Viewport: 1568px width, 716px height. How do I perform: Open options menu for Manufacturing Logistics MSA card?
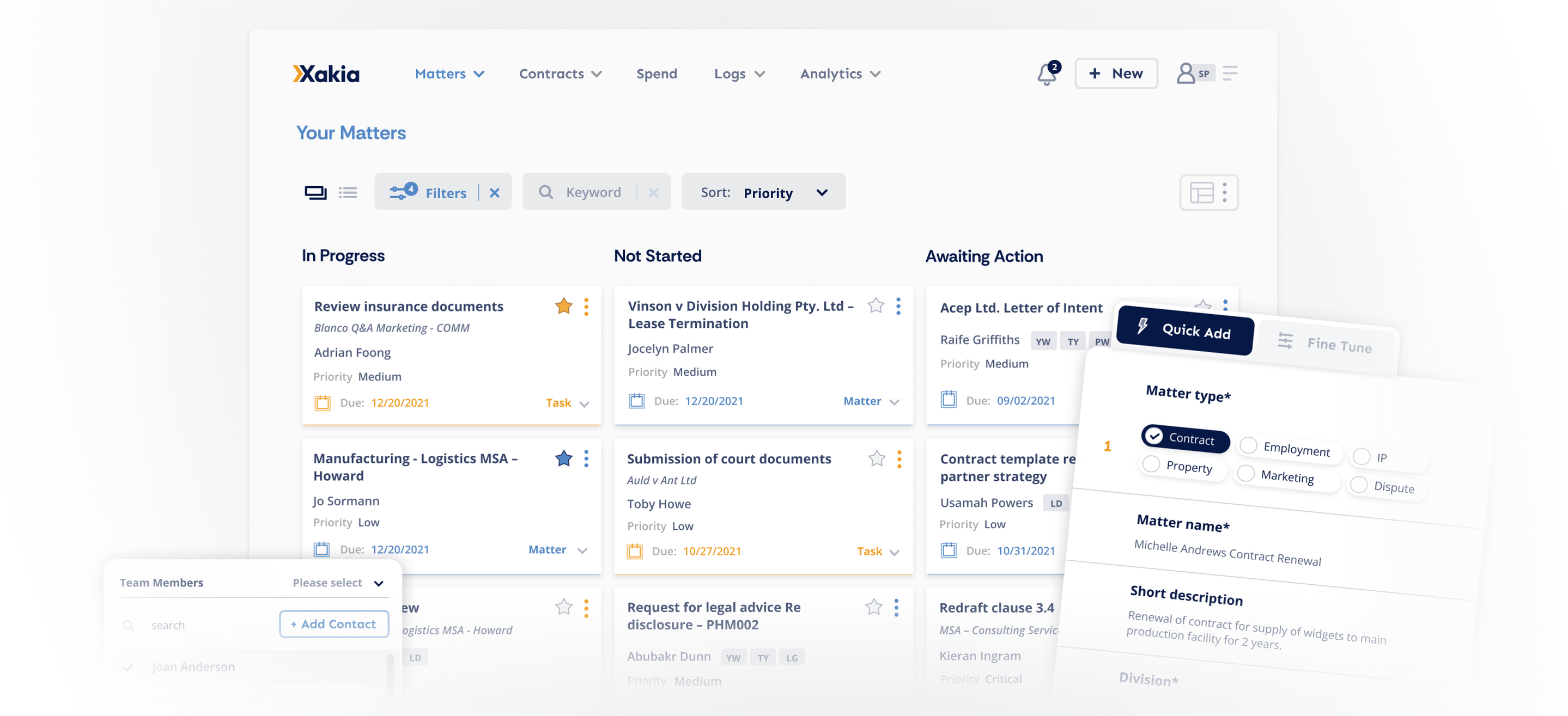click(586, 458)
